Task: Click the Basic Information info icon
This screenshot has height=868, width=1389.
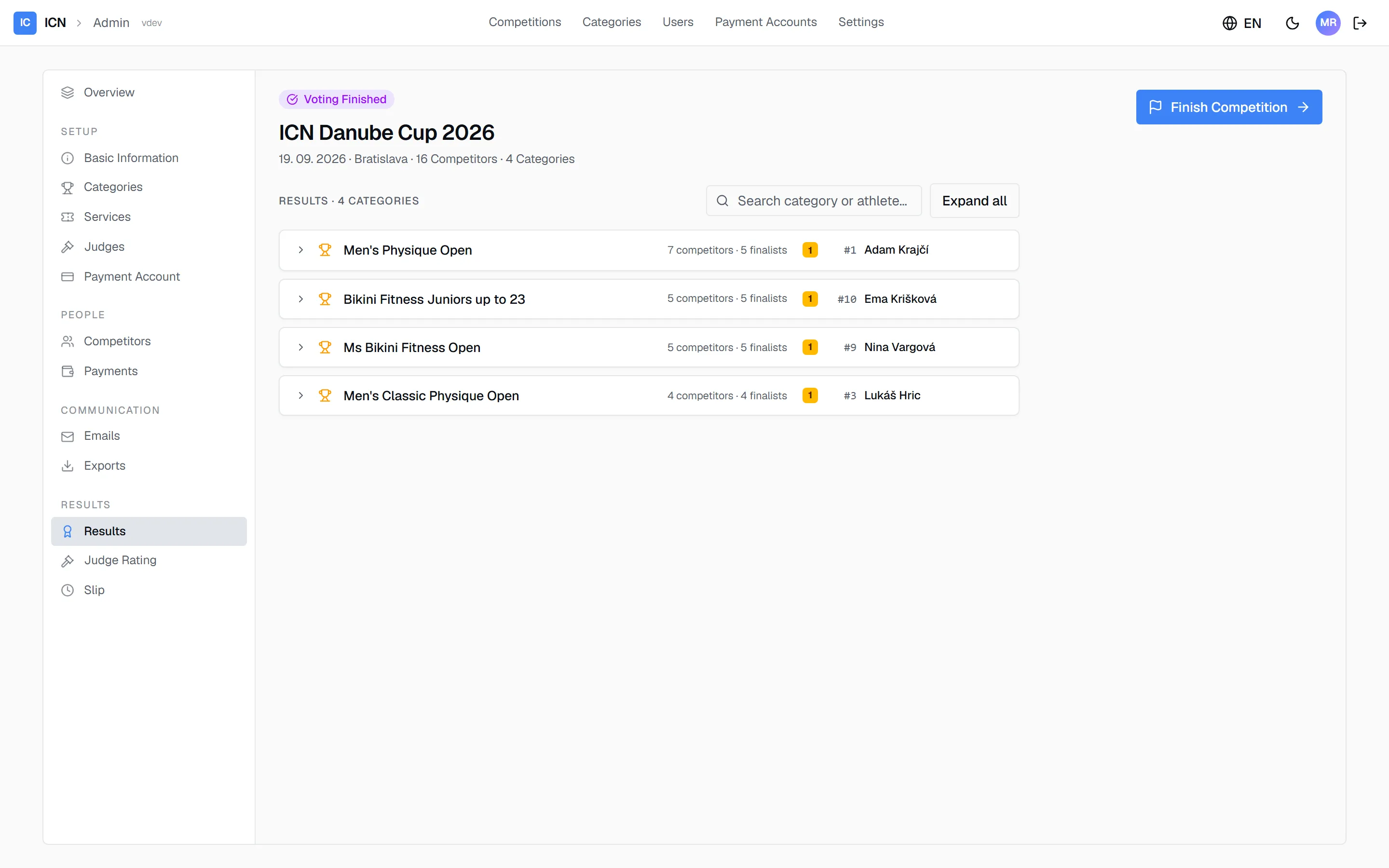Action: click(68, 158)
